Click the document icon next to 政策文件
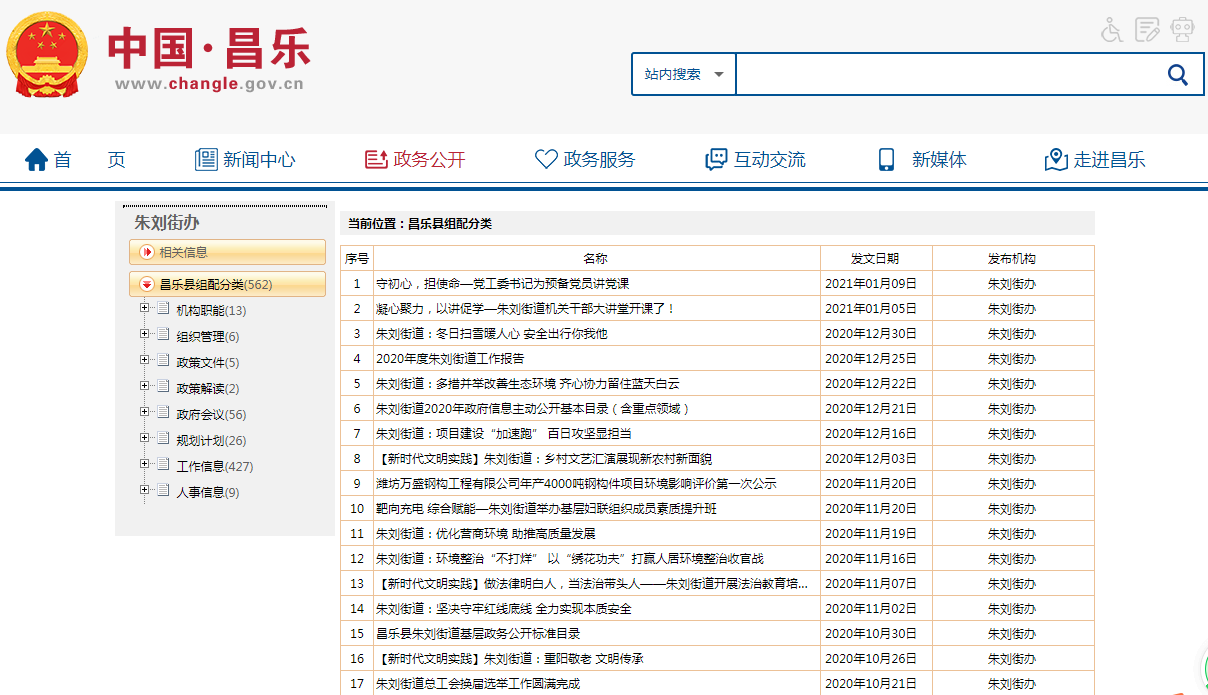The width and height of the screenshot is (1208, 695). pos(163,360)
